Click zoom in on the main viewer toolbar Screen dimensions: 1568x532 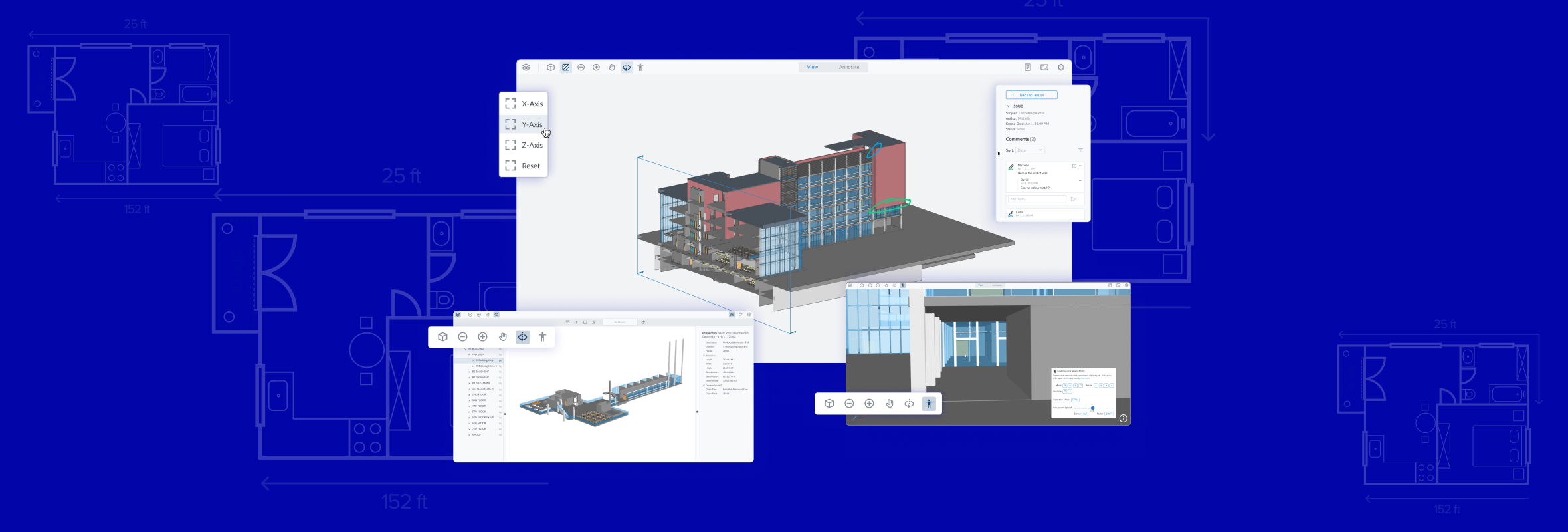point(597,67)
